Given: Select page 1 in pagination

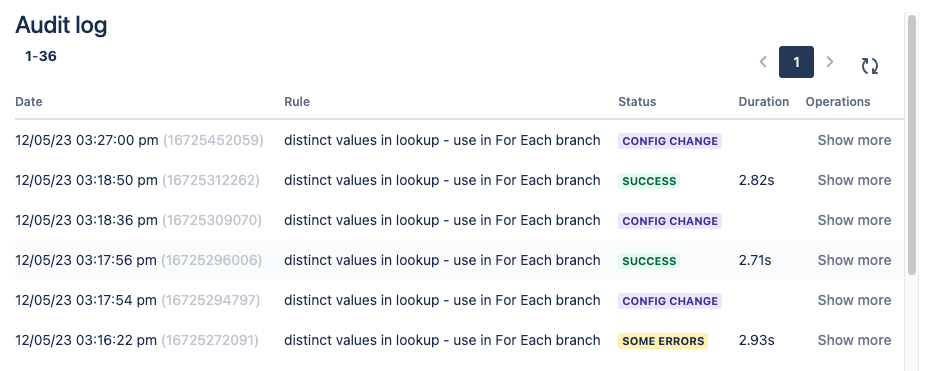Looking at the screenshot, I should tap(796, 62).
